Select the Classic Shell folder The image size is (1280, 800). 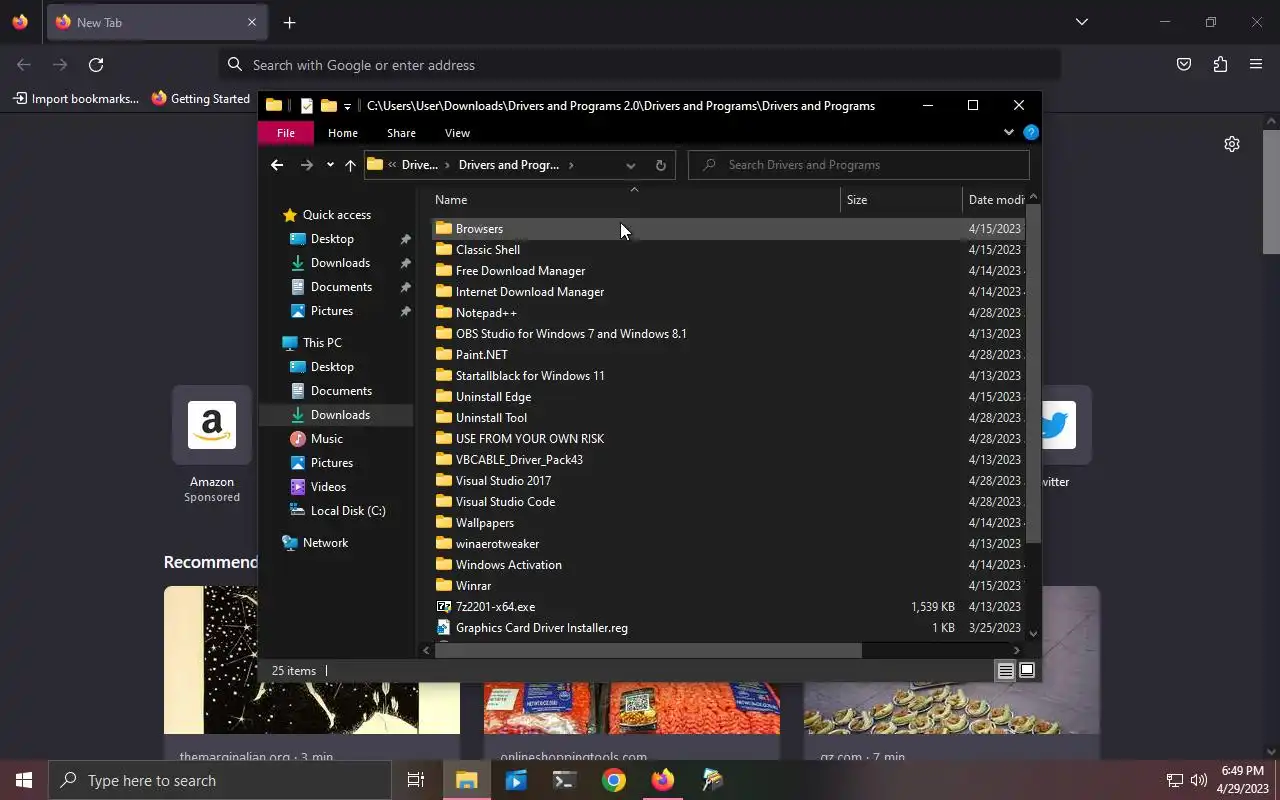click(x=728, y=250)
